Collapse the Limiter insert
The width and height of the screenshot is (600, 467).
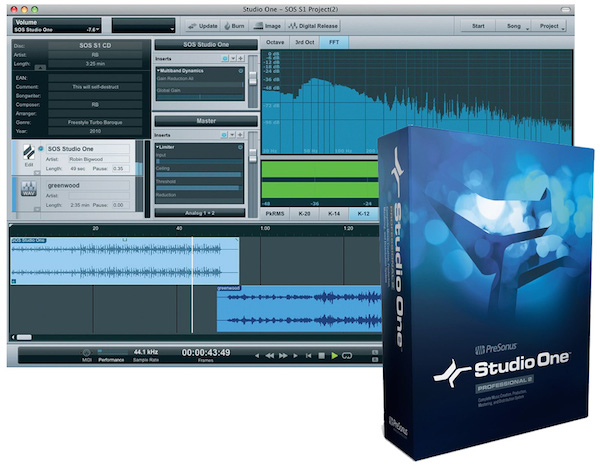pos(158,147)
